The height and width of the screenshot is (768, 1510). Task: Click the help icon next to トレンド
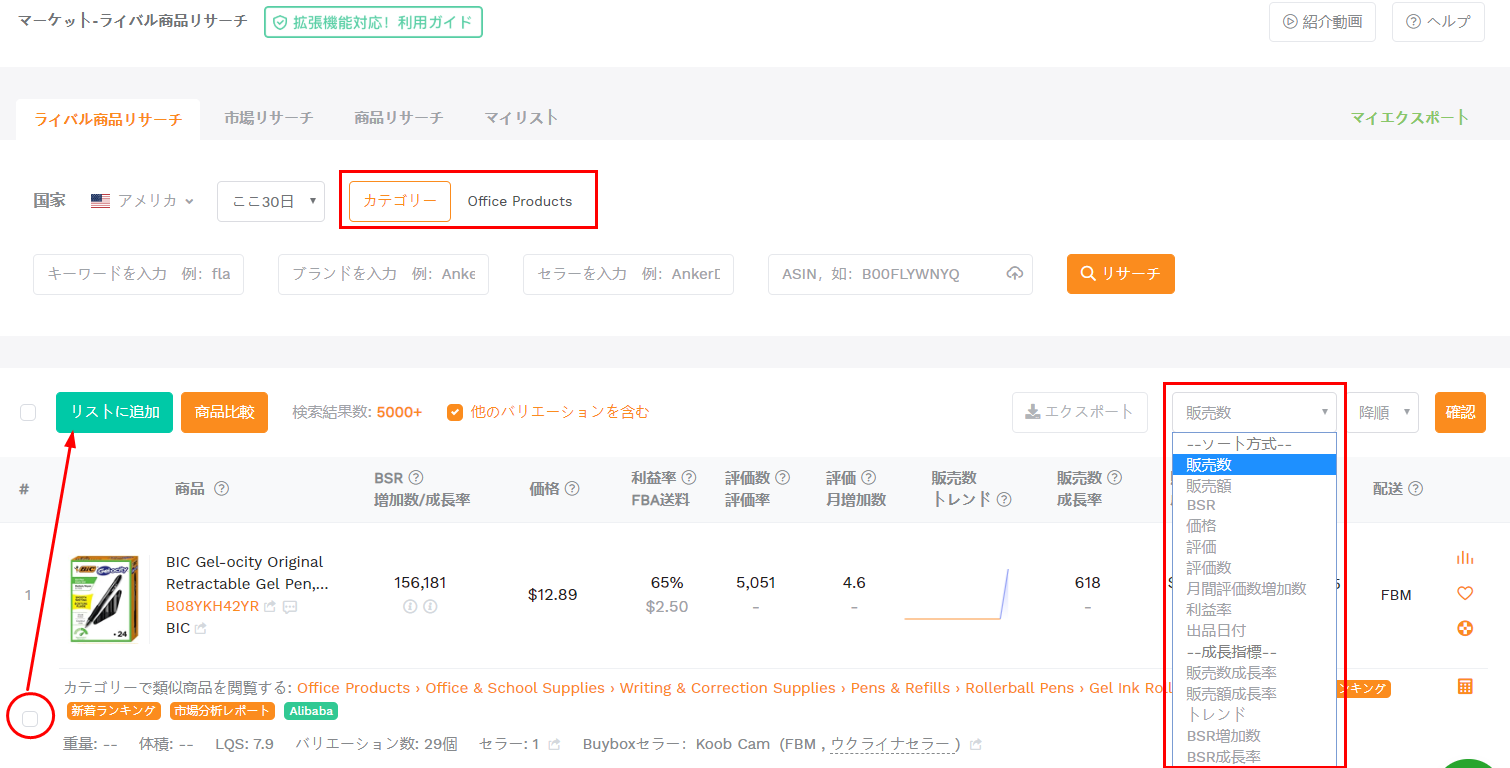coord(1004,499)
